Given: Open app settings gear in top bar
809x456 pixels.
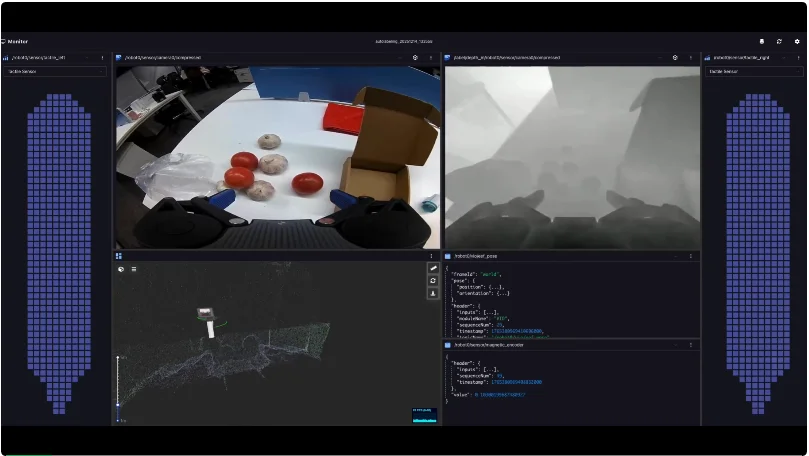Looking at the screenshot, I should point(797,41).
